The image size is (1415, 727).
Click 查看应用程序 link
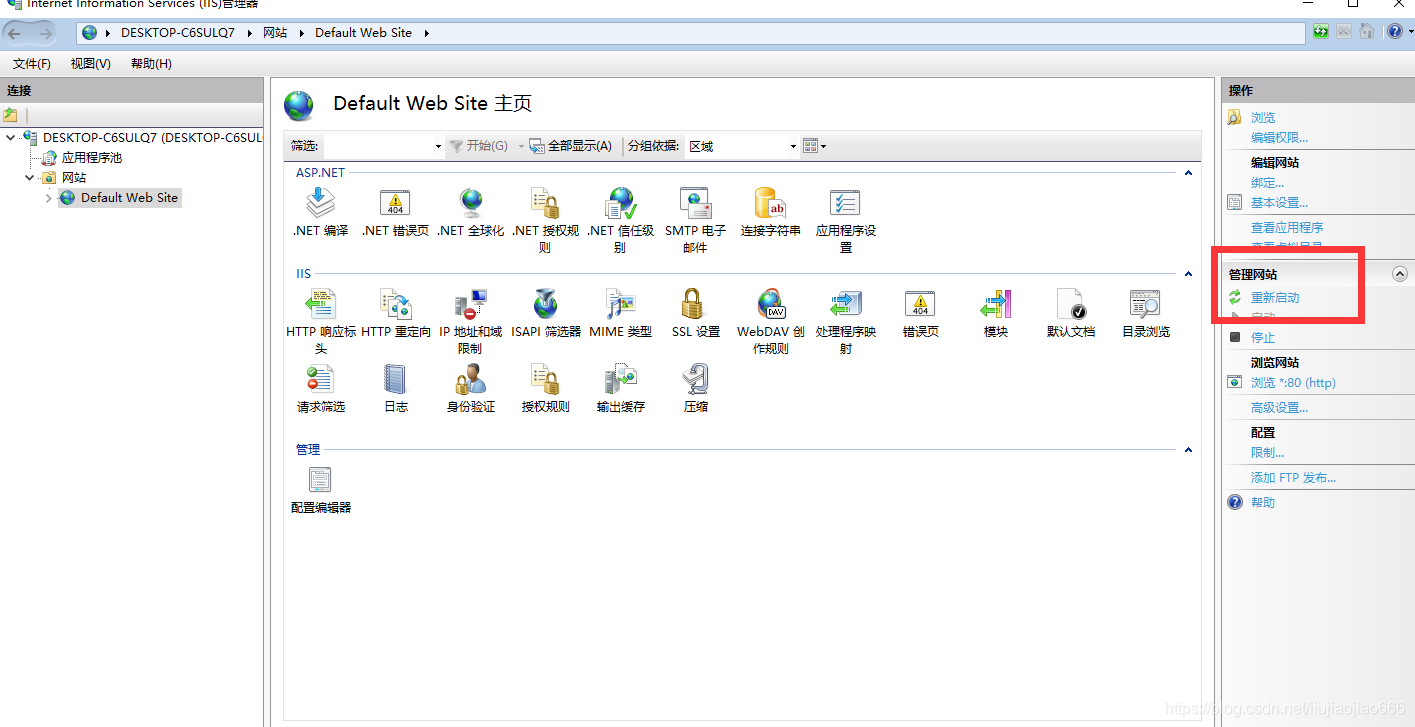click(x=1287, y=228)
